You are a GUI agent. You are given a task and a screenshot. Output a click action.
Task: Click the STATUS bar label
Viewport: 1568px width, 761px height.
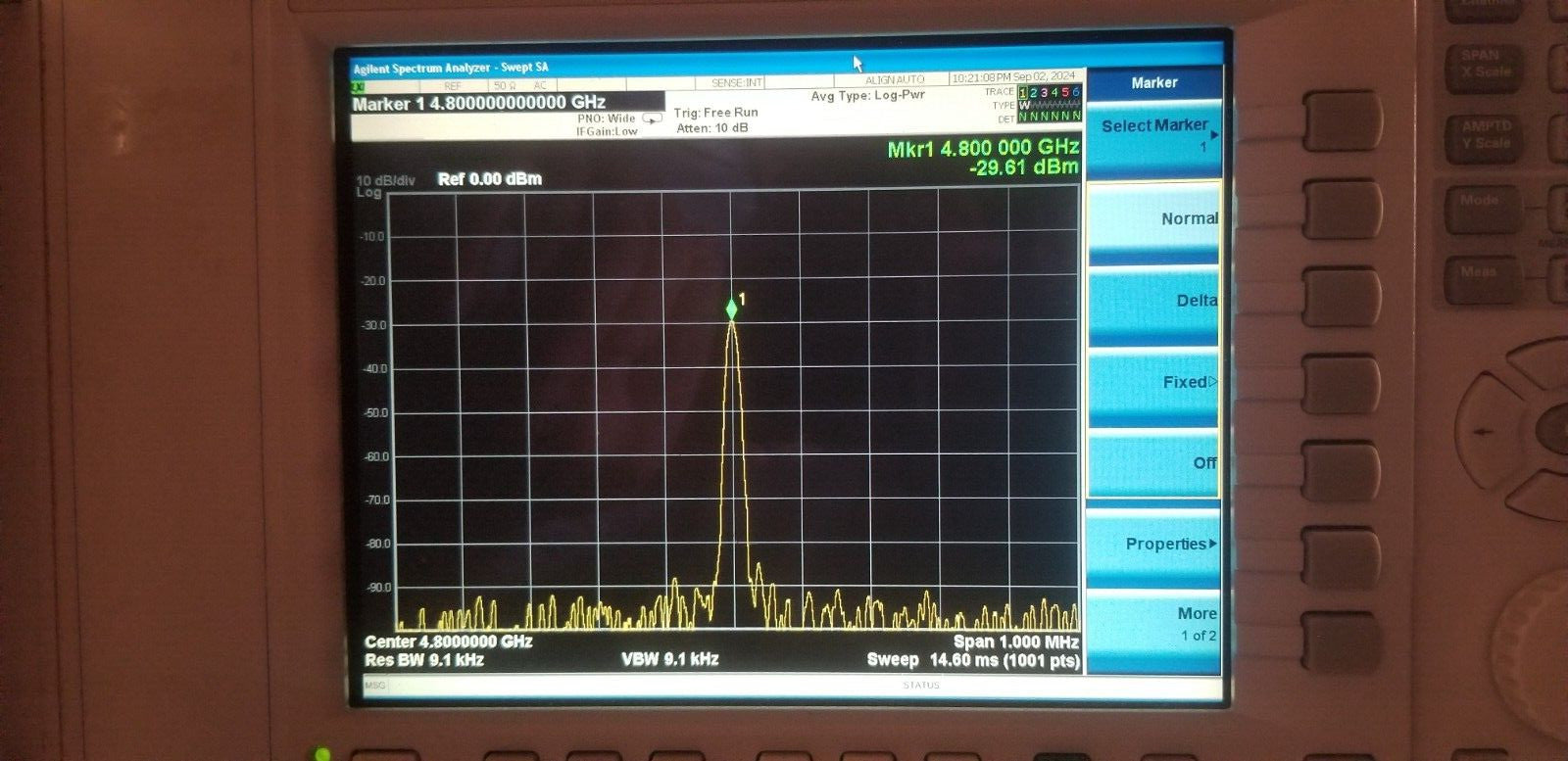pos(920,686)
